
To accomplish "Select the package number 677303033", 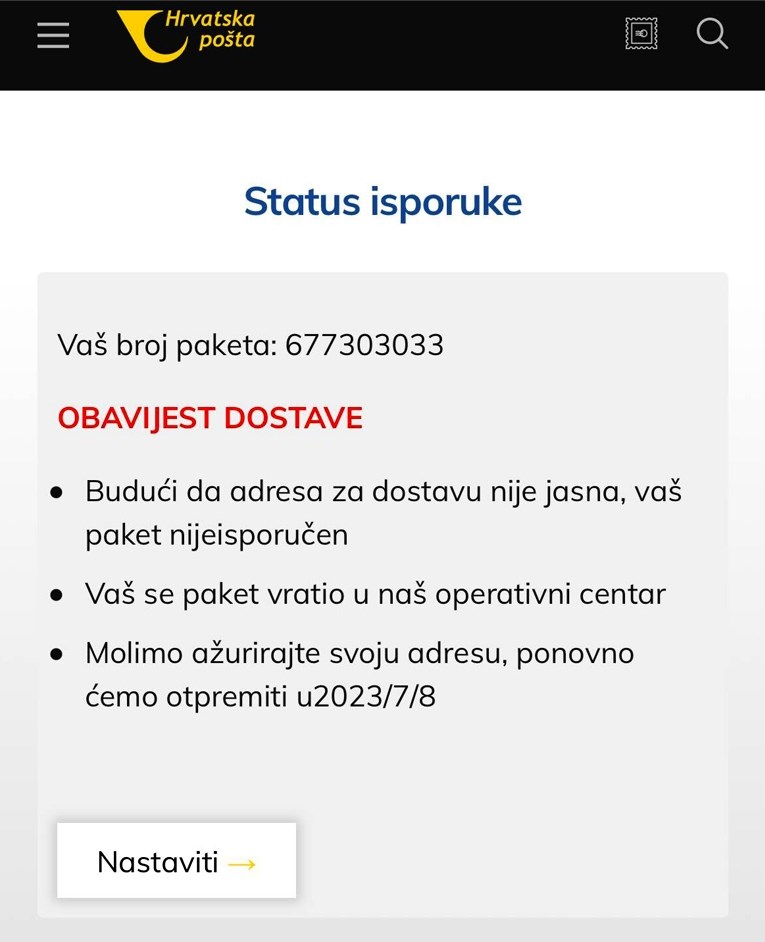I will 364,345.
